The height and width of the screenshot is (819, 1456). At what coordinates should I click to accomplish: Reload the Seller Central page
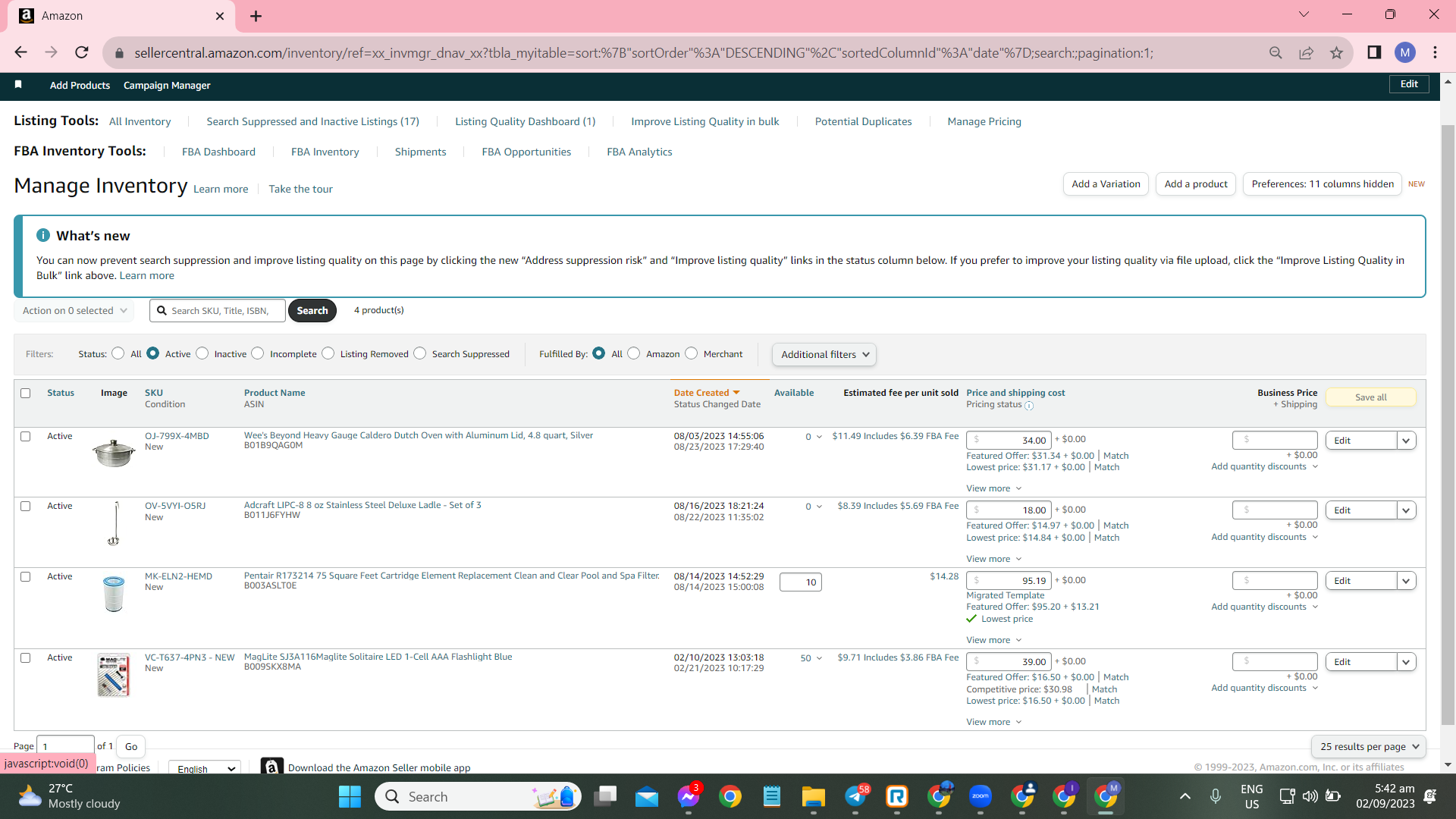pos(82,52)
